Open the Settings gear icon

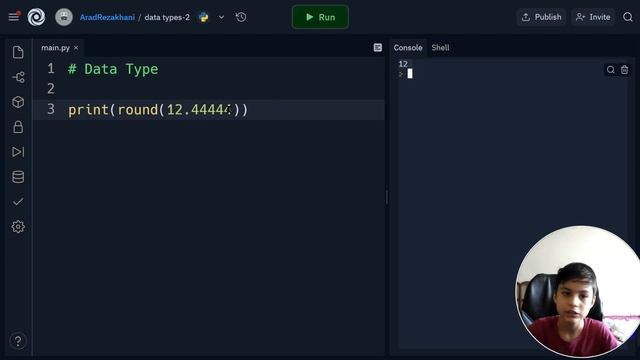pyautogui.click(x=18, y=227)
